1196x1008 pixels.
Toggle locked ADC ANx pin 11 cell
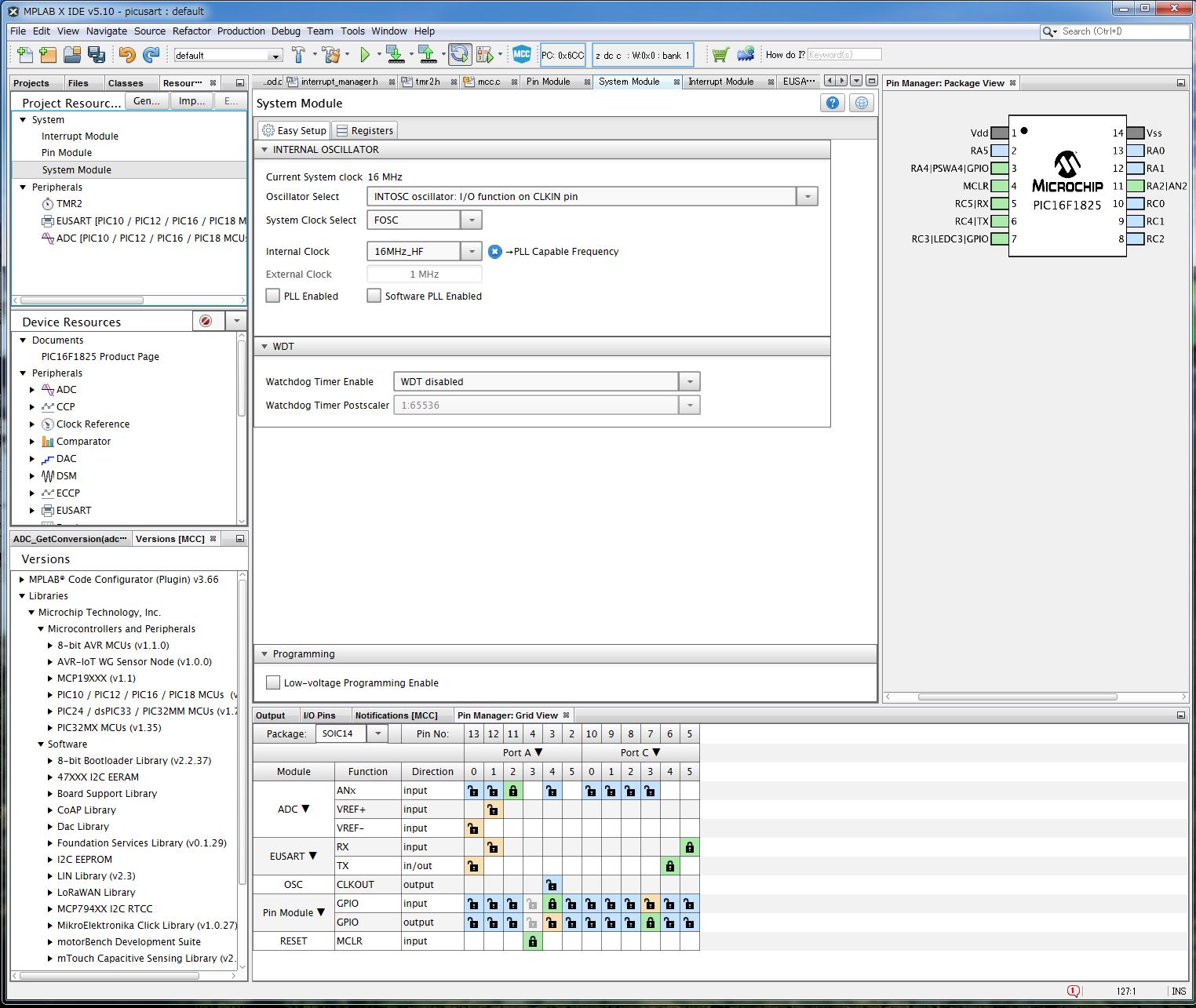click(513, 791)
